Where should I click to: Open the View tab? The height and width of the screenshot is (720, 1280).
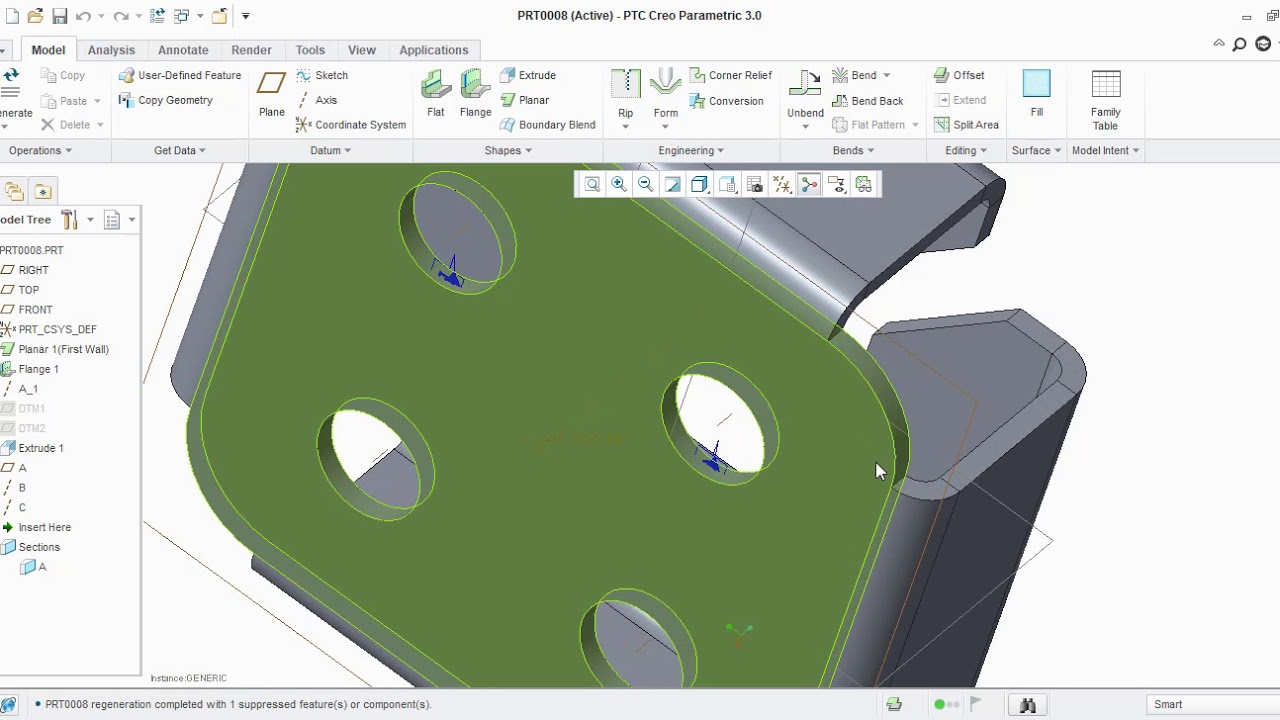(x=362, y=50)
